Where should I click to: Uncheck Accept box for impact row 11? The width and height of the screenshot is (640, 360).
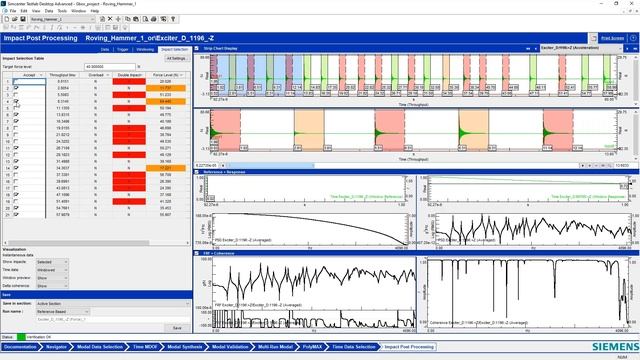[16, 148]
